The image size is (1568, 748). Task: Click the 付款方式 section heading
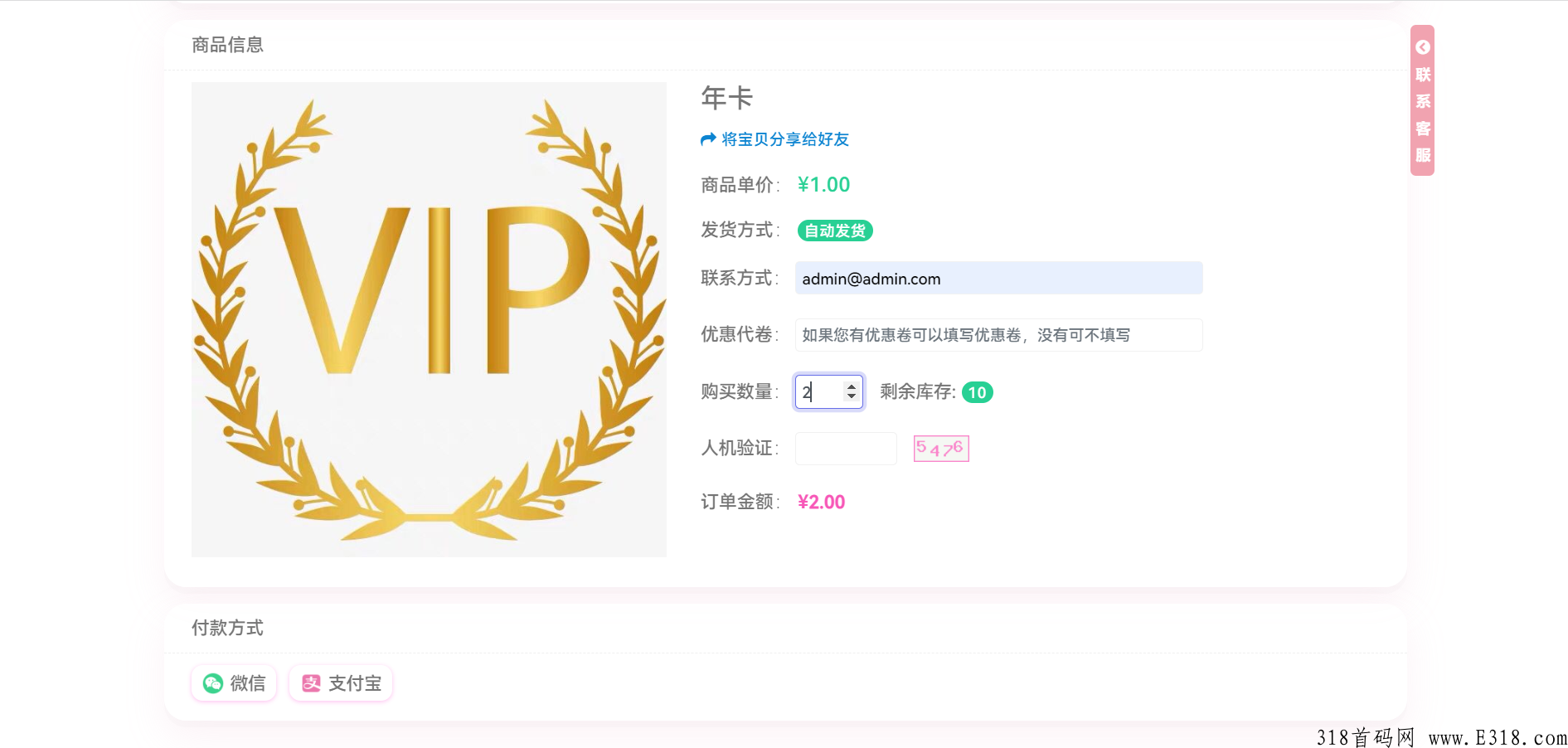(x=227, y=628)
